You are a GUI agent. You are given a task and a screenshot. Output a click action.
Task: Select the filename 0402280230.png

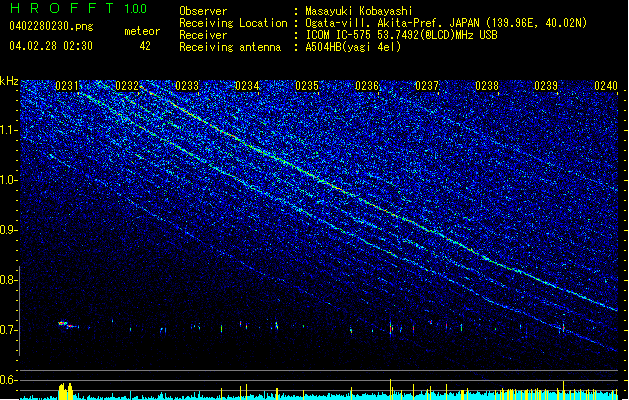(x=51, y=26)
